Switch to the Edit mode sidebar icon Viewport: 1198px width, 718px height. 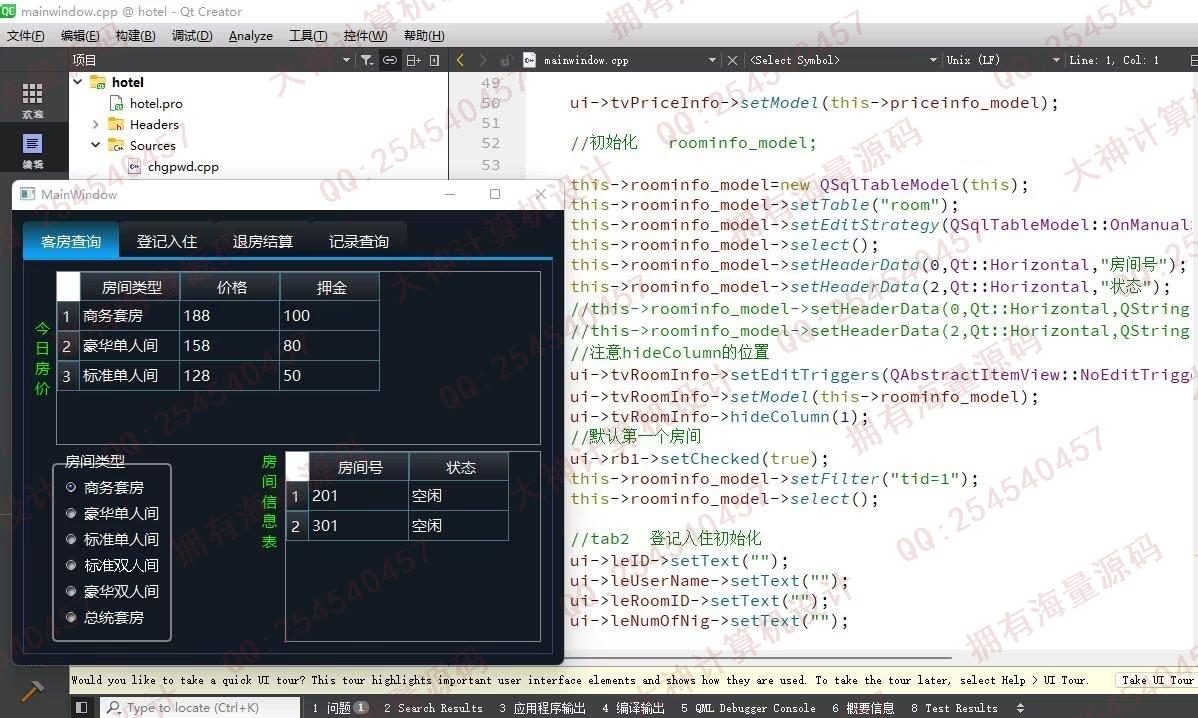[32, 150]
